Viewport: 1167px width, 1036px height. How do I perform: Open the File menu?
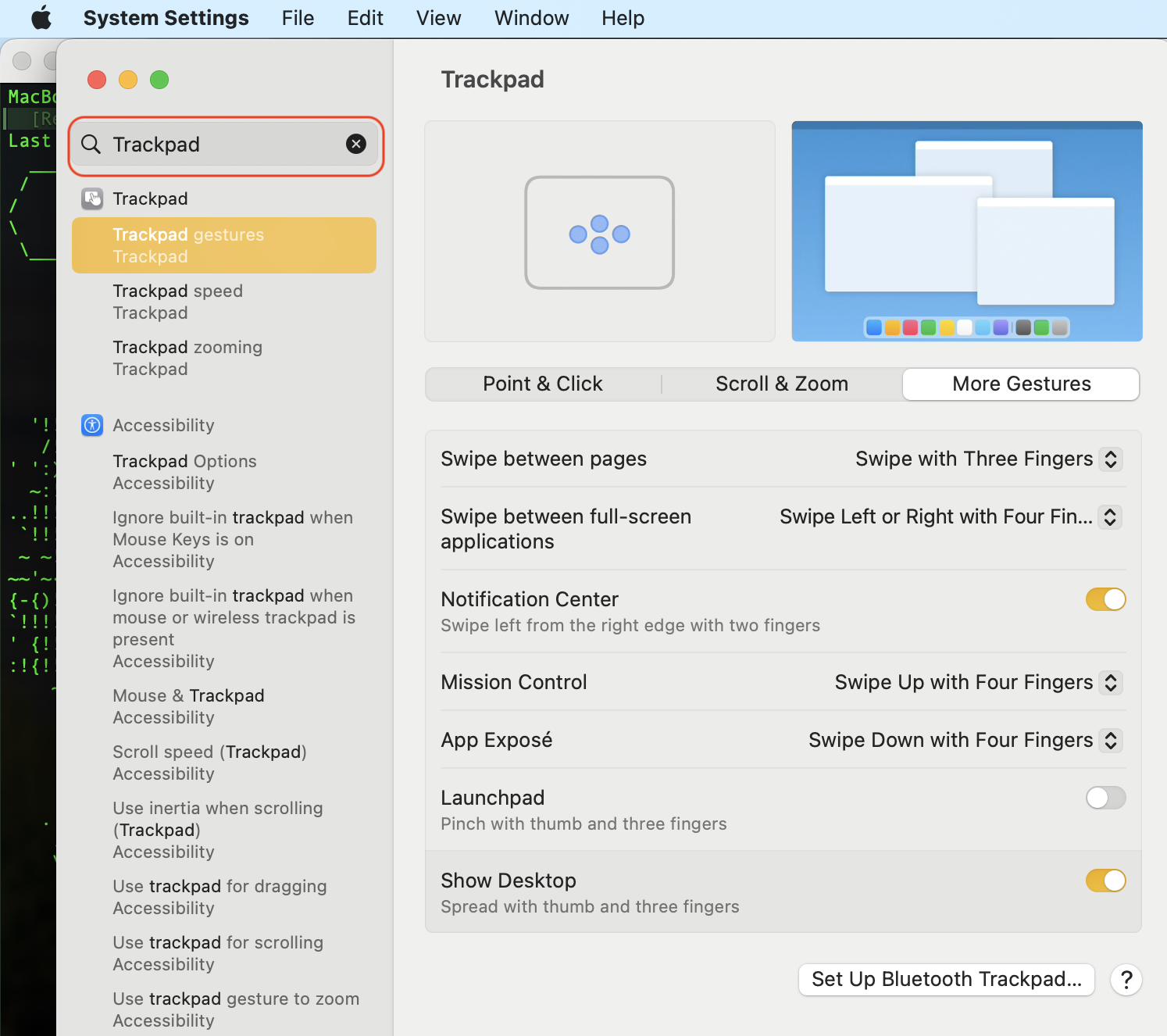point(298,18)
